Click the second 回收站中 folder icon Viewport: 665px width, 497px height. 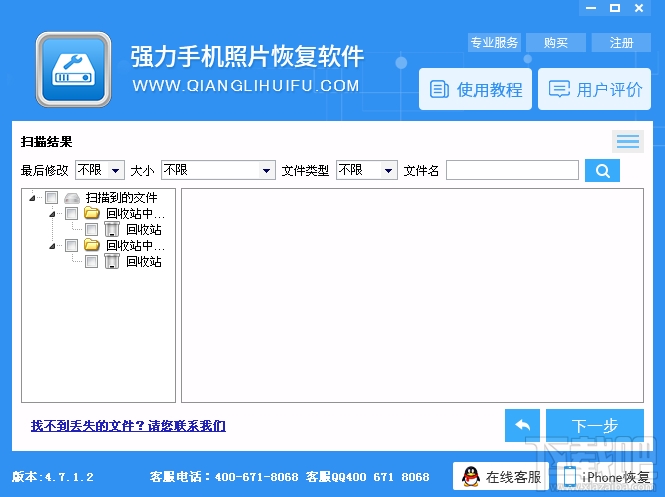[92, 245]
